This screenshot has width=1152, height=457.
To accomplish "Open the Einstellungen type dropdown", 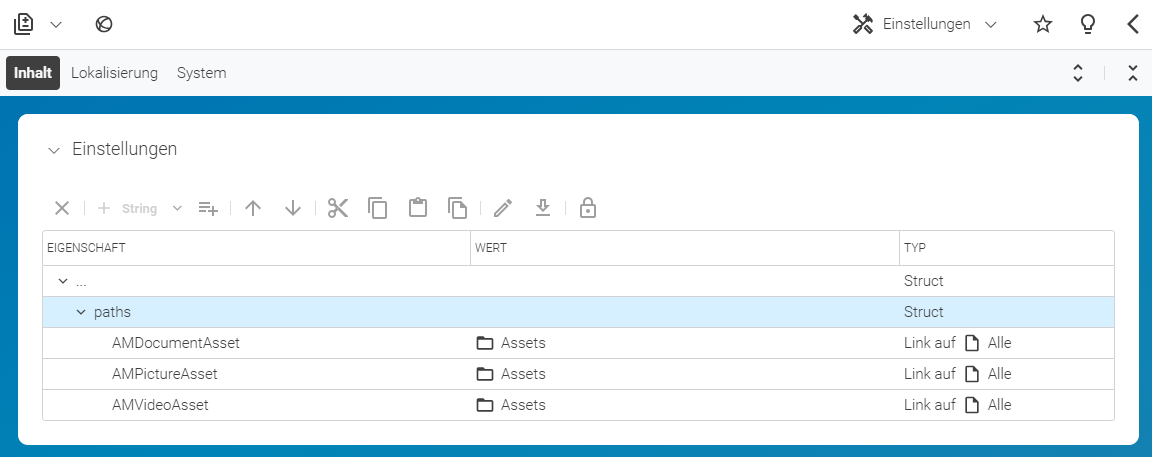I will click(924, 24).
